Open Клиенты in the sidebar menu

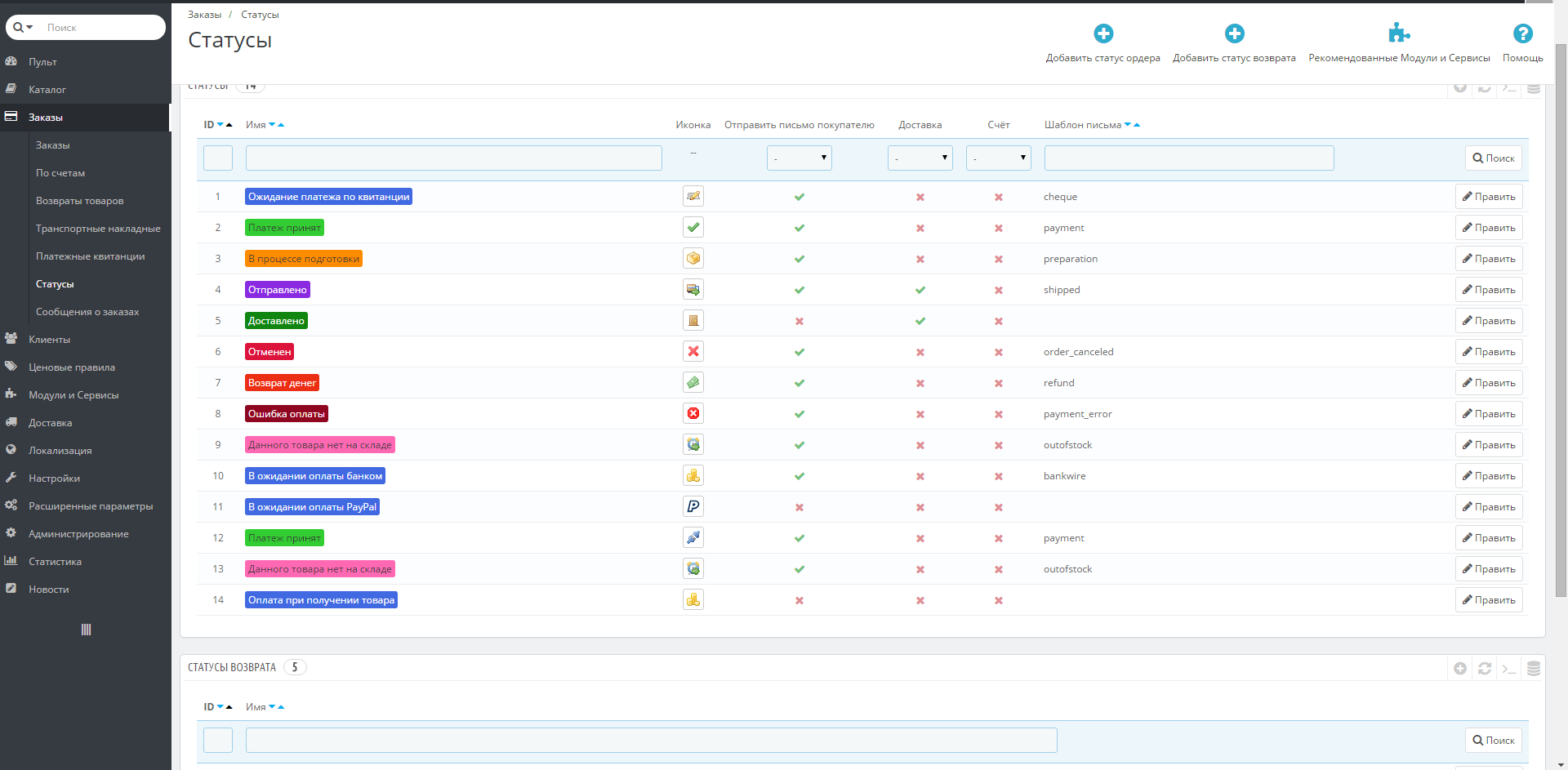(49, 340)
